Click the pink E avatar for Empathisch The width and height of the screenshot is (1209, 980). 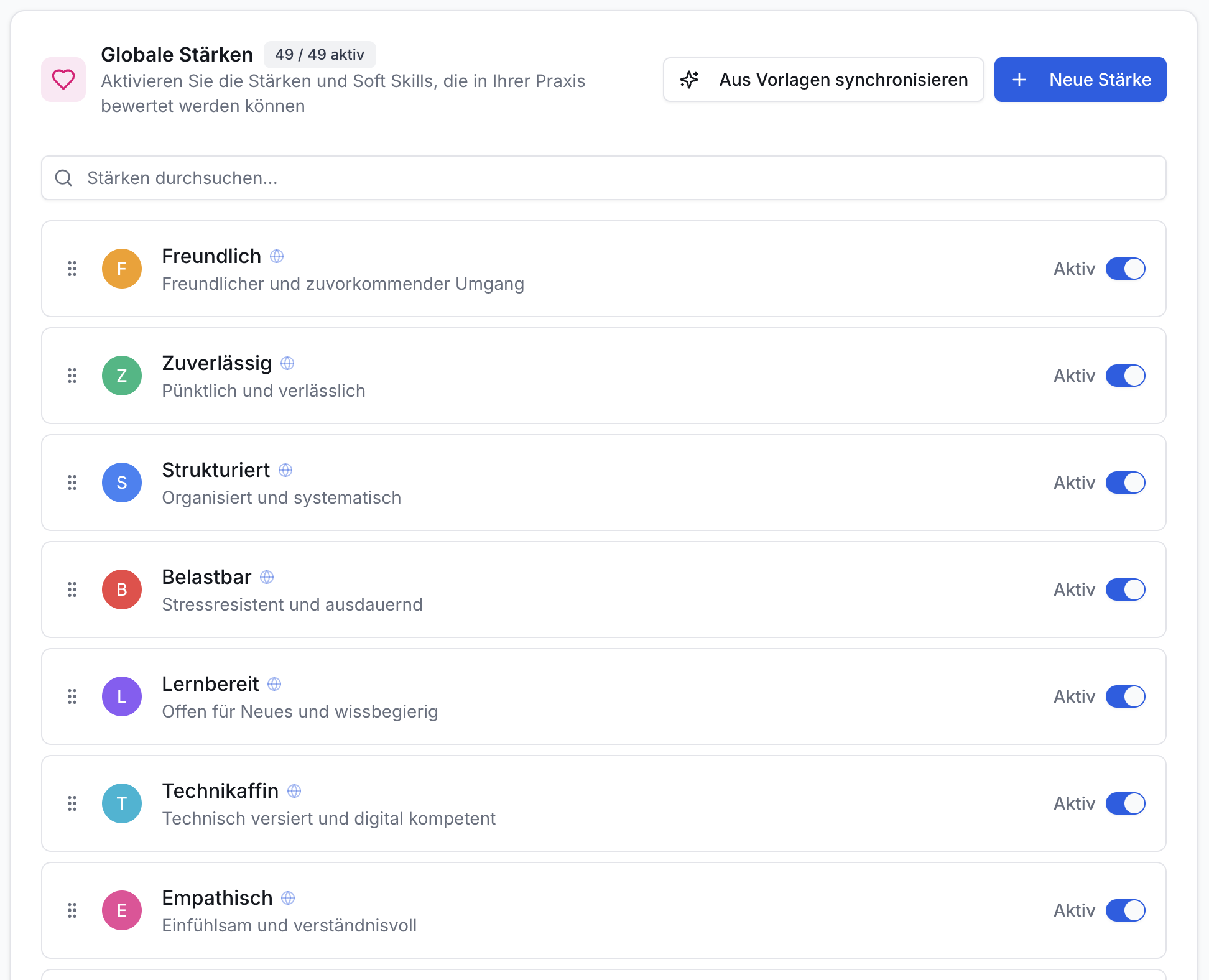tap(122, 910)
